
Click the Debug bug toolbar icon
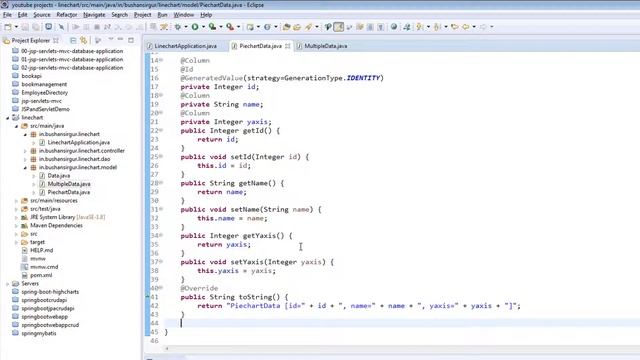click(178, 27)
